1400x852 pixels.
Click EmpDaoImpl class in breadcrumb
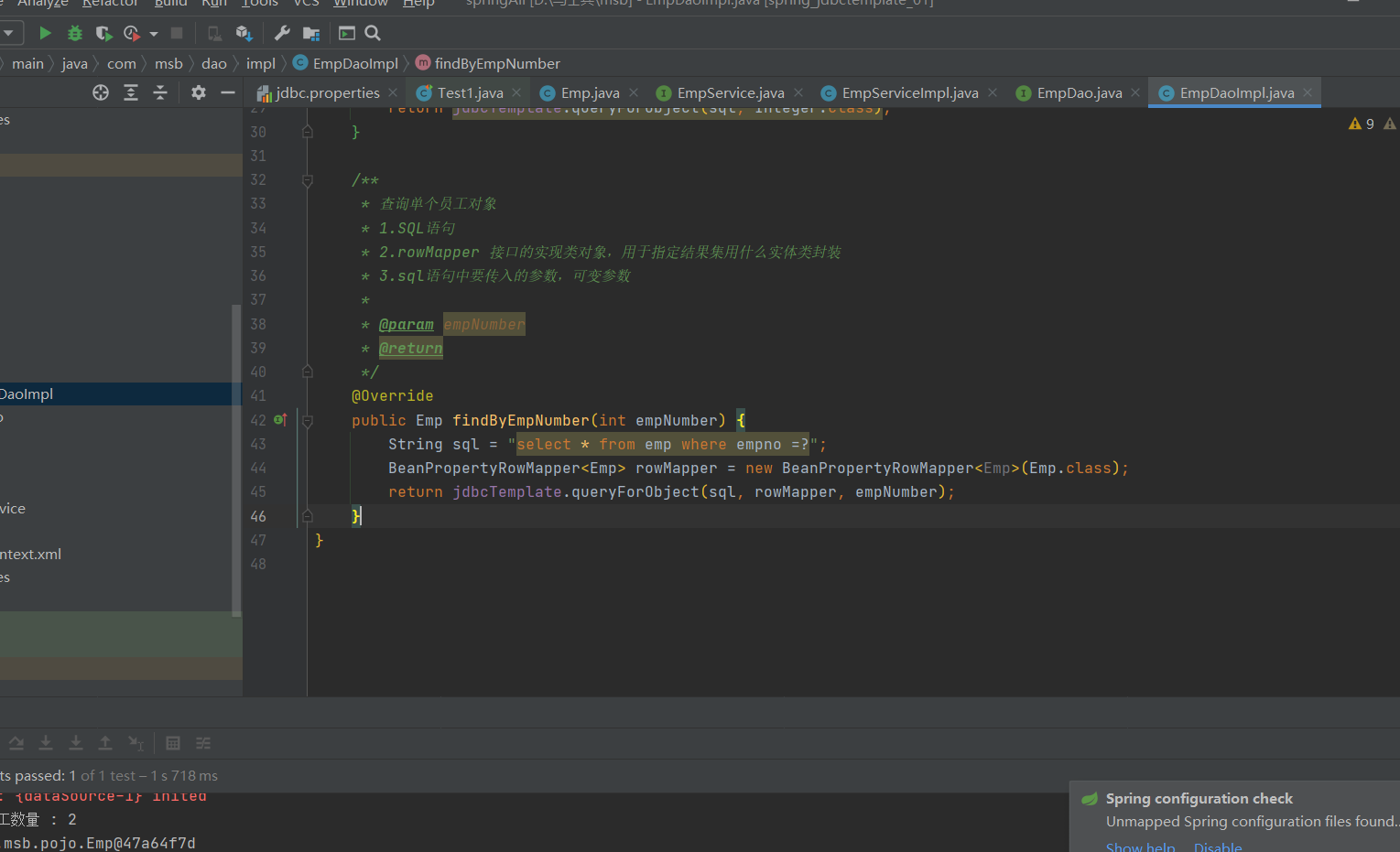(x=345, y=63)
